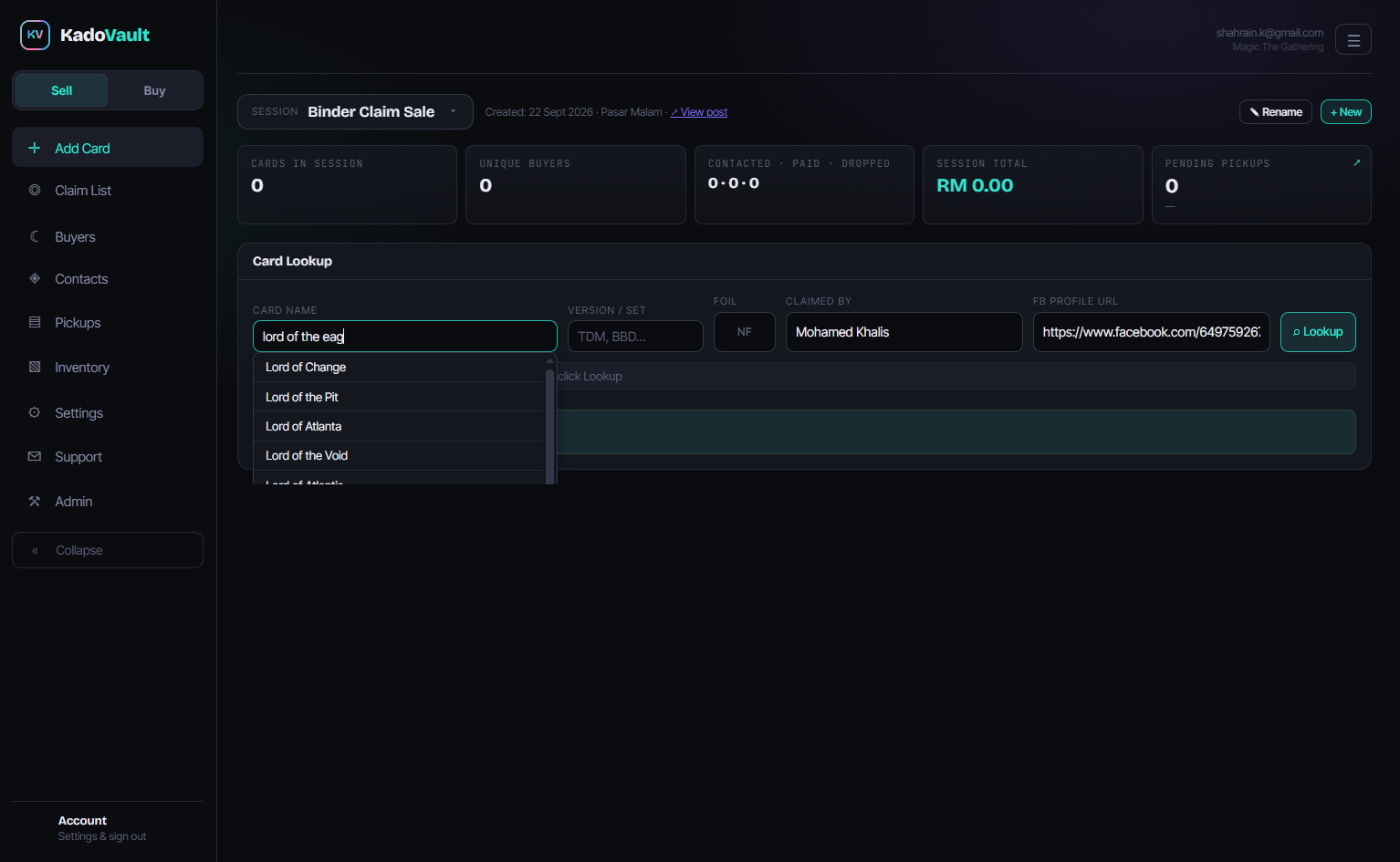Select Lord of Atlanta suggestion

tap(399, 426)
